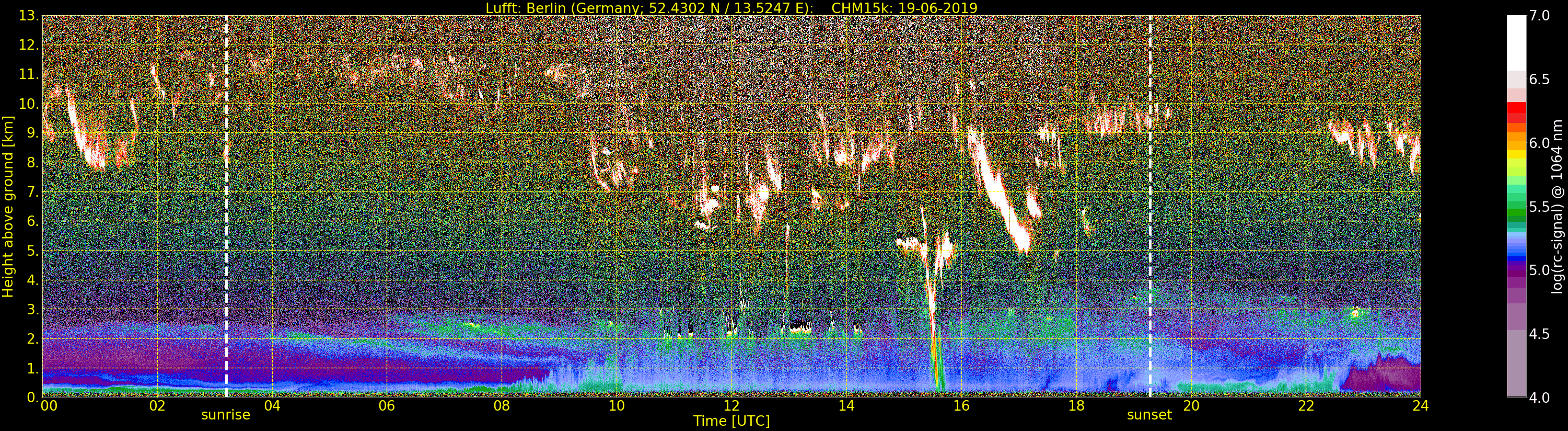The width and height of the screenshot is (1568, 431).
Task: Click the "Height above ground [km]" axis label
Action: coord(8,206)
